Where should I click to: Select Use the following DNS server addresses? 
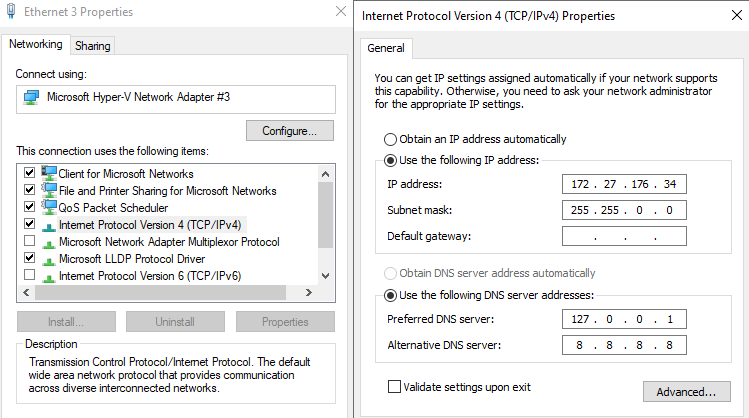click(390, 295)
